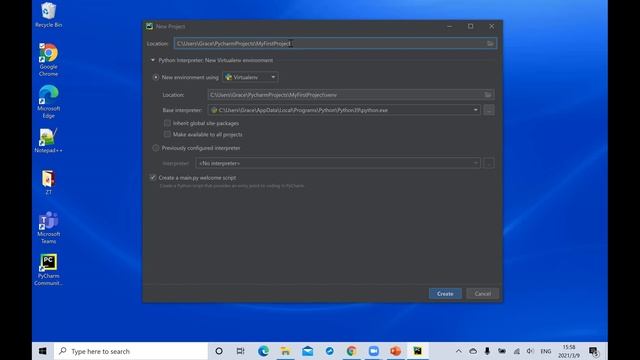Enable Make available to all projects
Screen dimensions: 640x360
[x=167, y=134]
